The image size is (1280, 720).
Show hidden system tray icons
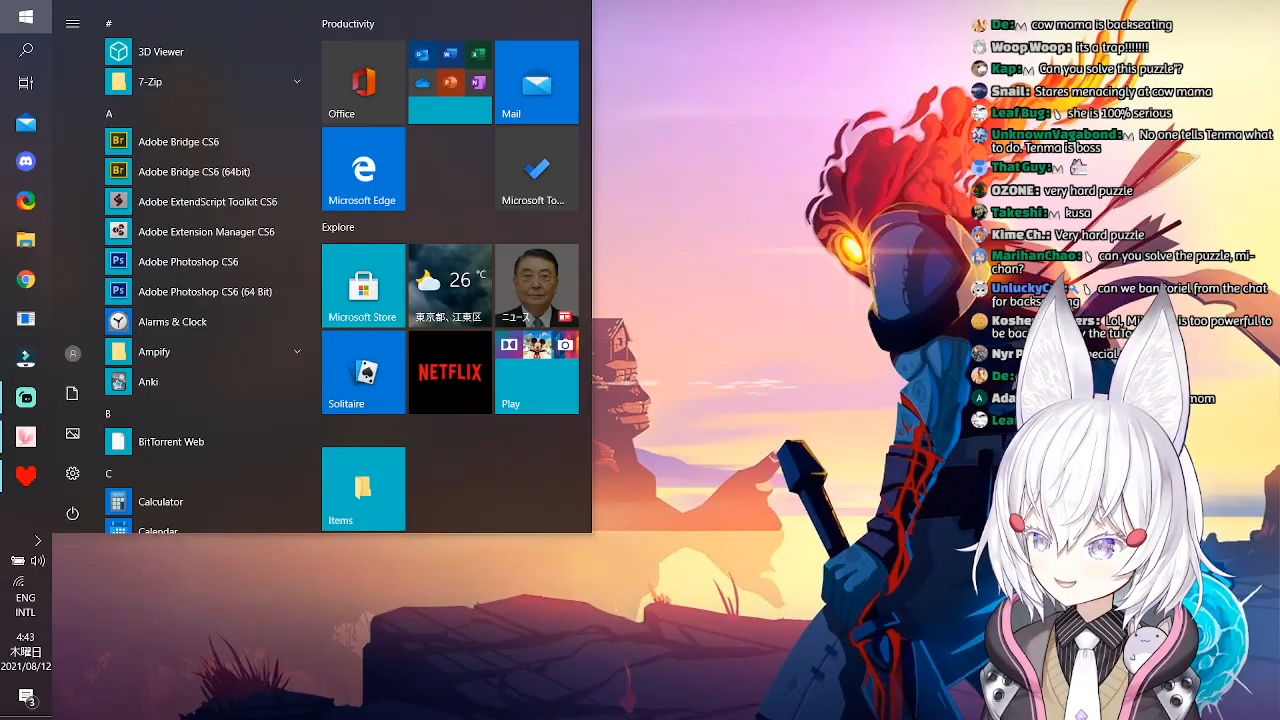[x=37, y=541]
